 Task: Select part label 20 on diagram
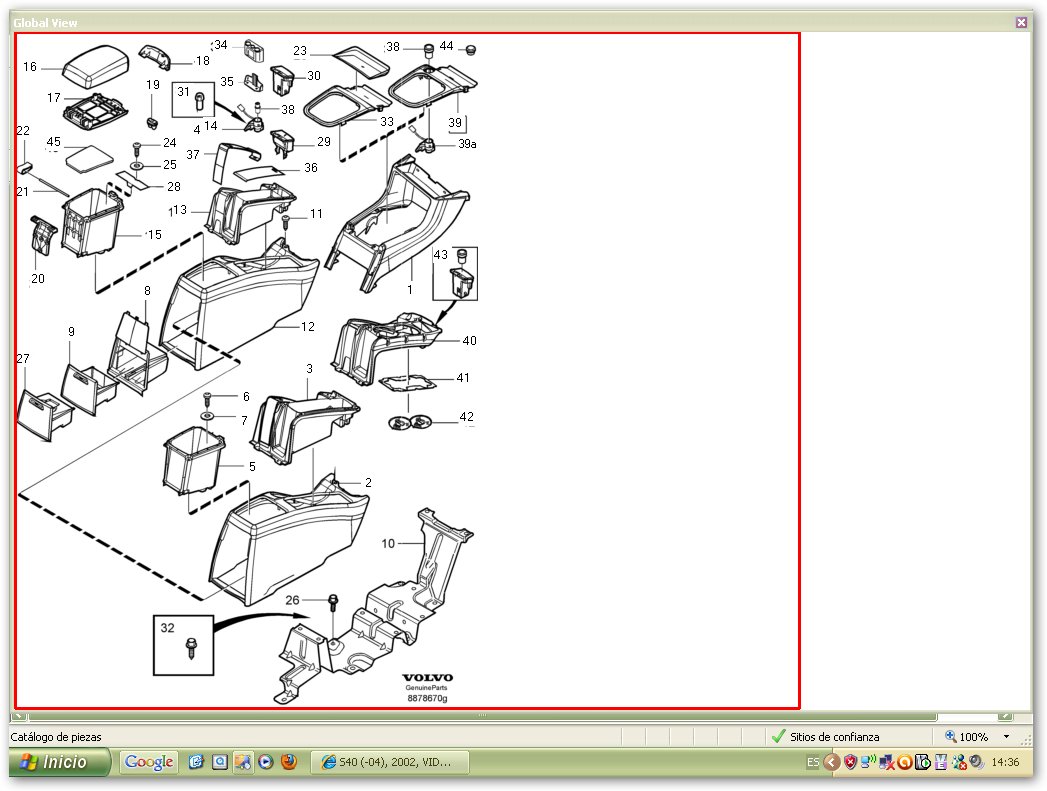click(x=38, y=278)
